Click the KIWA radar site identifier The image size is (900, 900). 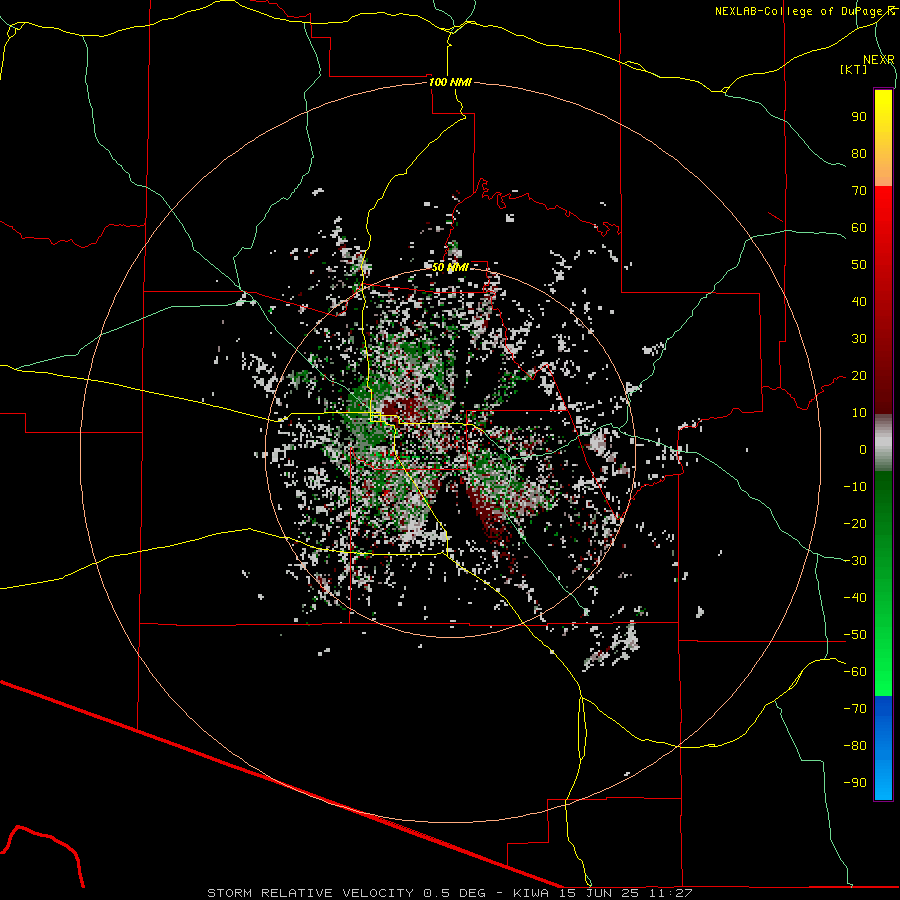pyautogui.click(x=531, y=893)
